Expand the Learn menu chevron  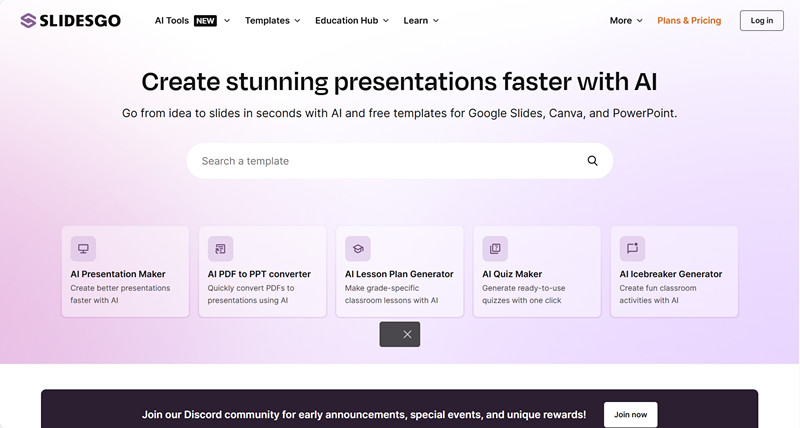coord(436,21)
